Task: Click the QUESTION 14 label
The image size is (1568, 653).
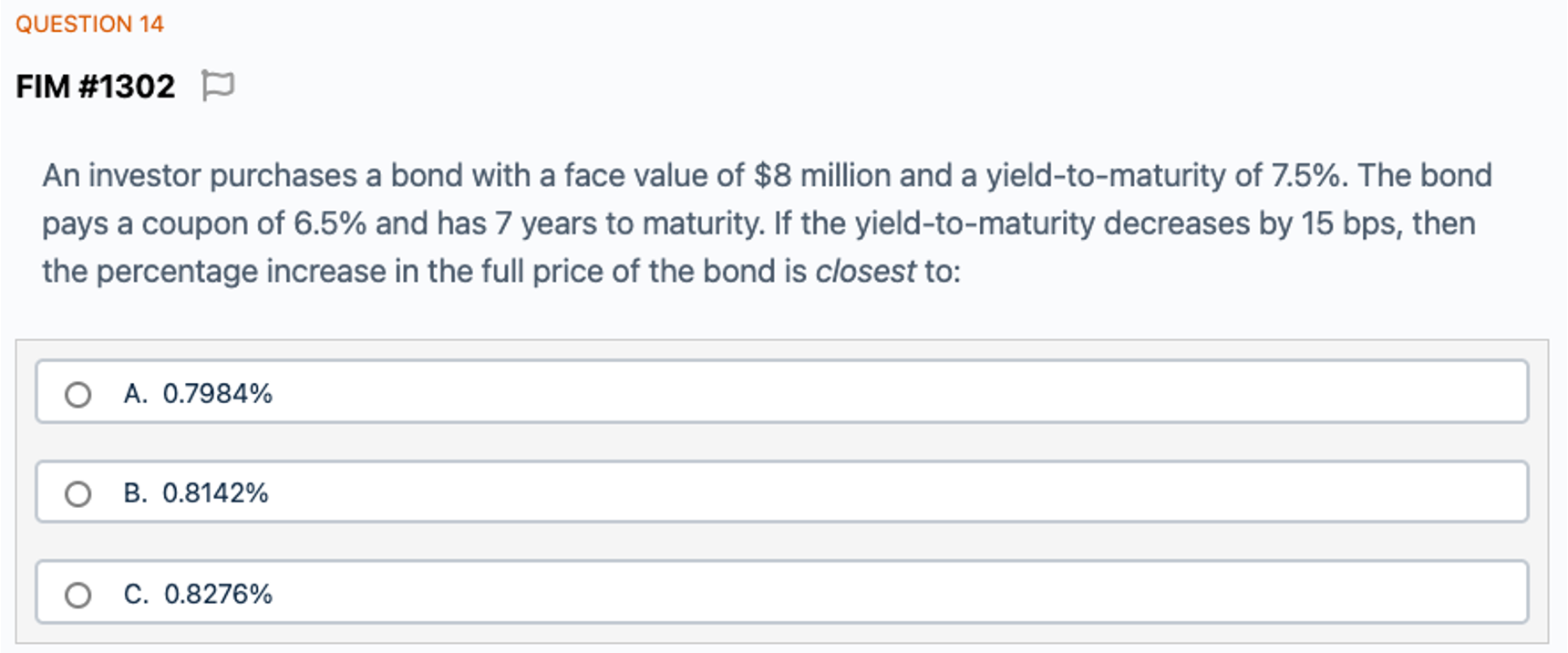Action: (x=89, y=25)
